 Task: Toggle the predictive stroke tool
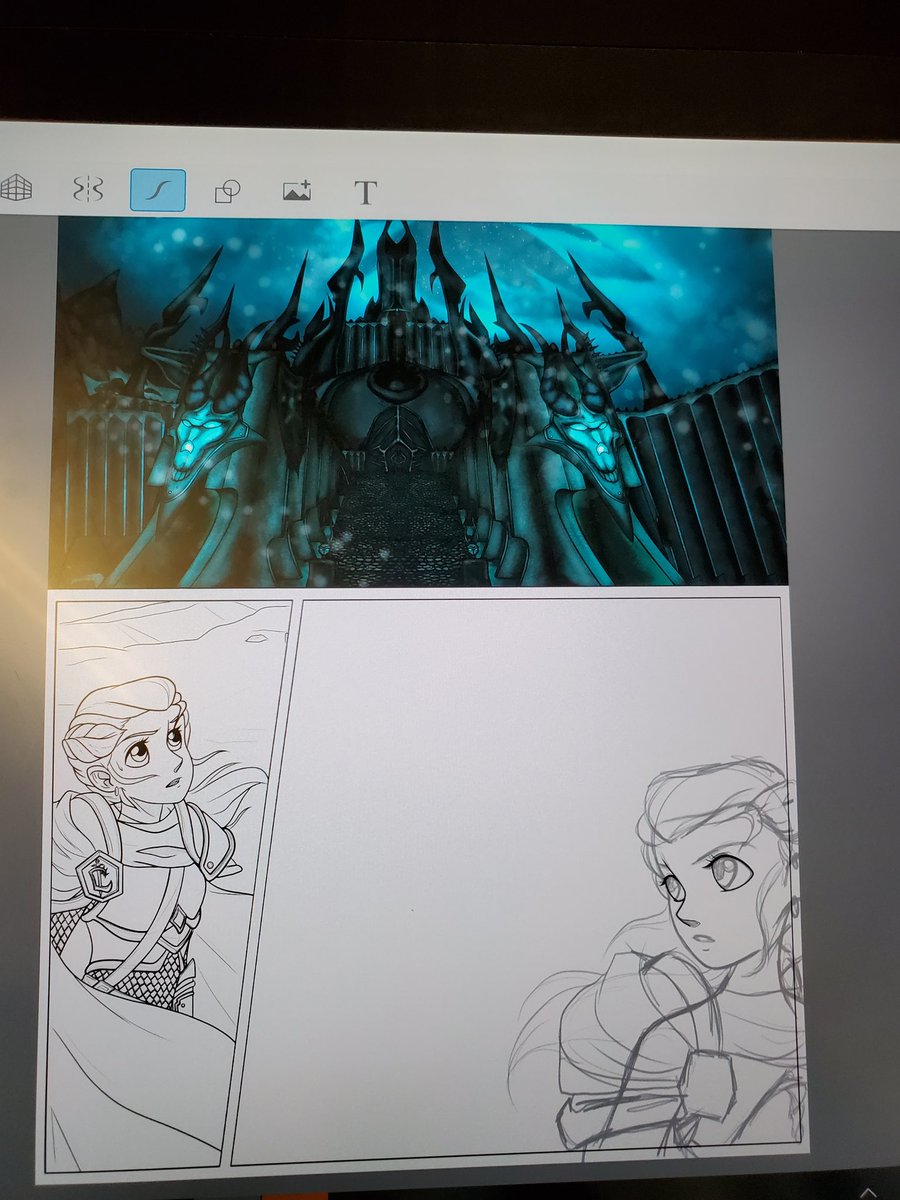[x=158, y=189]
